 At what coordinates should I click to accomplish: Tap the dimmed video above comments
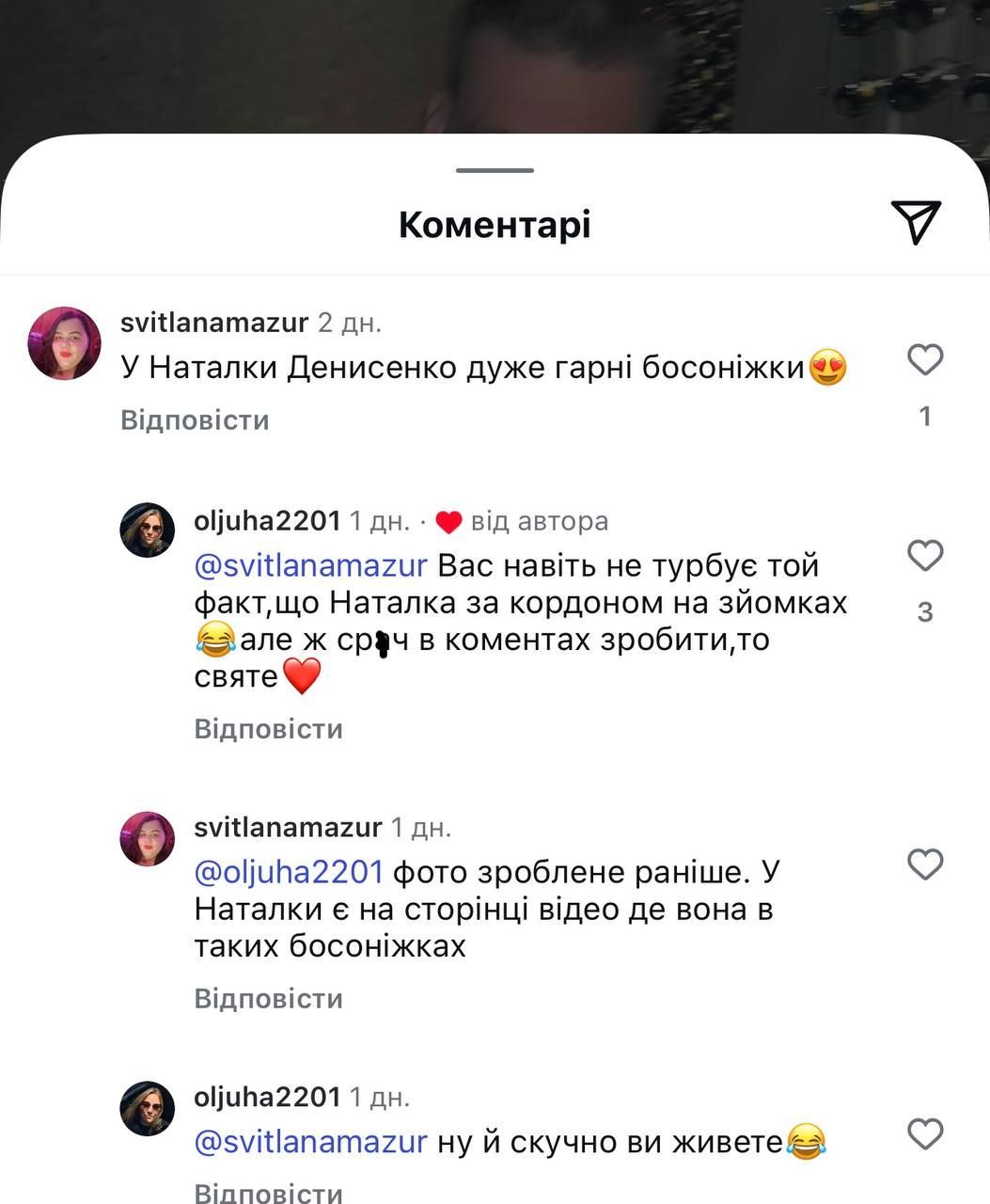coord(495,66)
